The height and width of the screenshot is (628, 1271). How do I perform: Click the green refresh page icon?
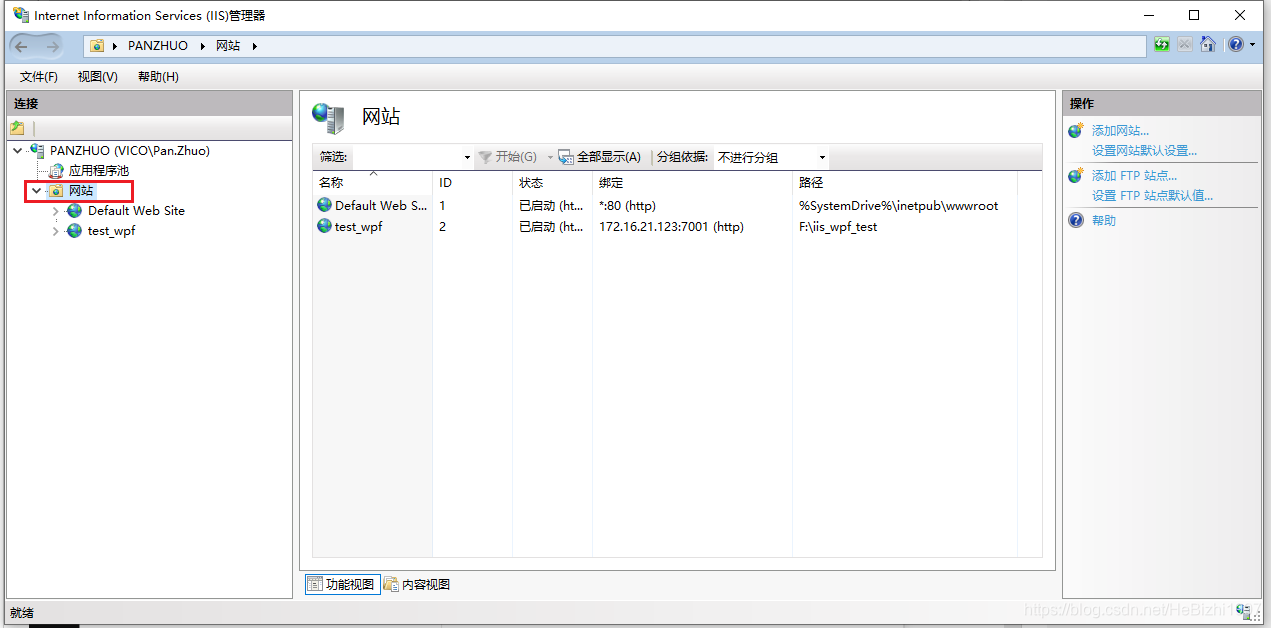(1161, 45)
